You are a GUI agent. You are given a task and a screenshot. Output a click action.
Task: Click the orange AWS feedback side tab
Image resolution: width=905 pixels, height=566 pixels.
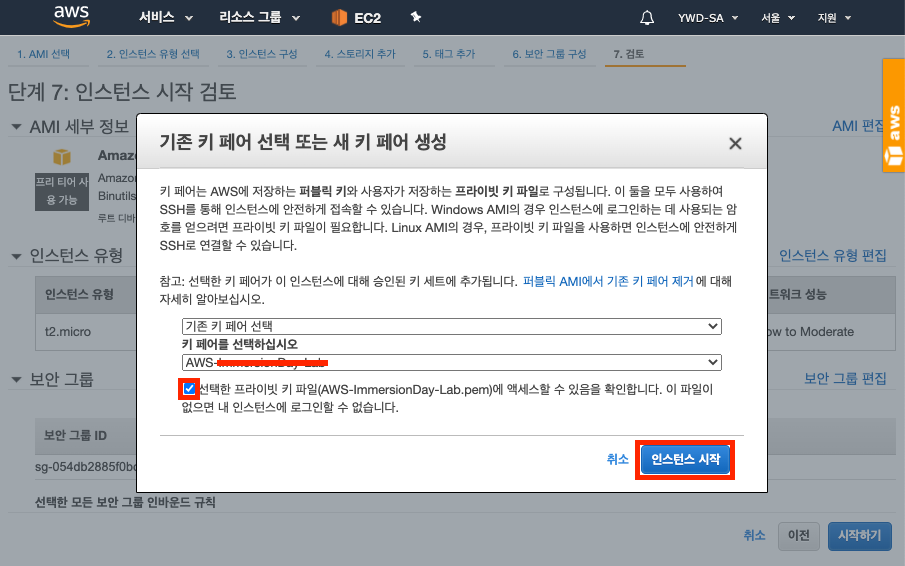click(x=893, y=115)
